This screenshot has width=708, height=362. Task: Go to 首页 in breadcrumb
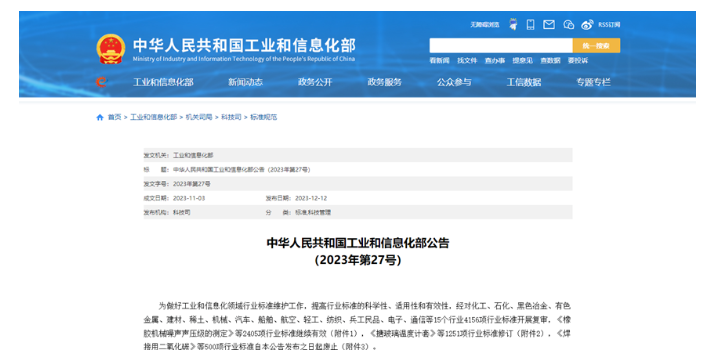click(114, 117)
